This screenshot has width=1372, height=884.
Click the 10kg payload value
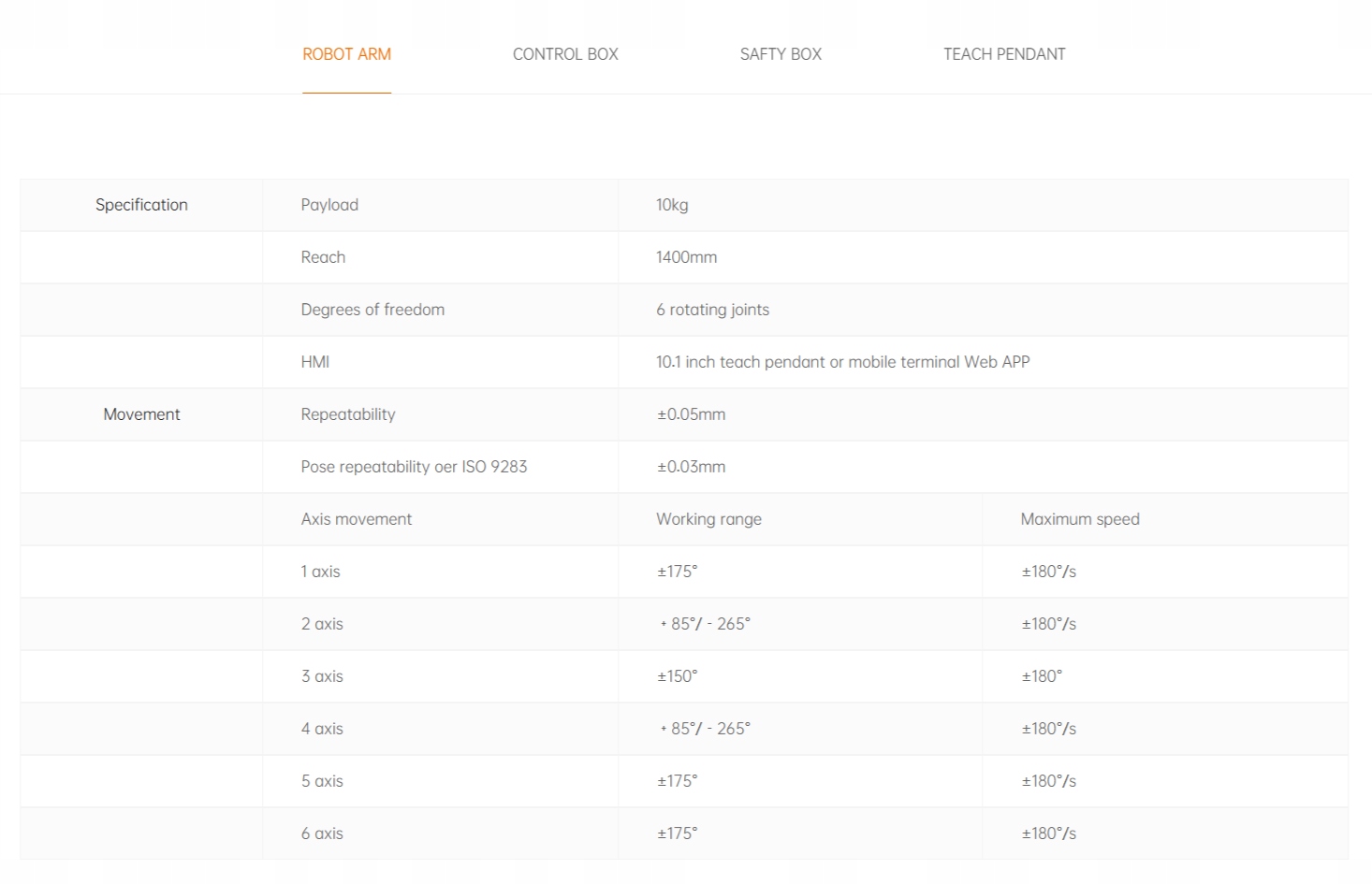pos(672,205)
